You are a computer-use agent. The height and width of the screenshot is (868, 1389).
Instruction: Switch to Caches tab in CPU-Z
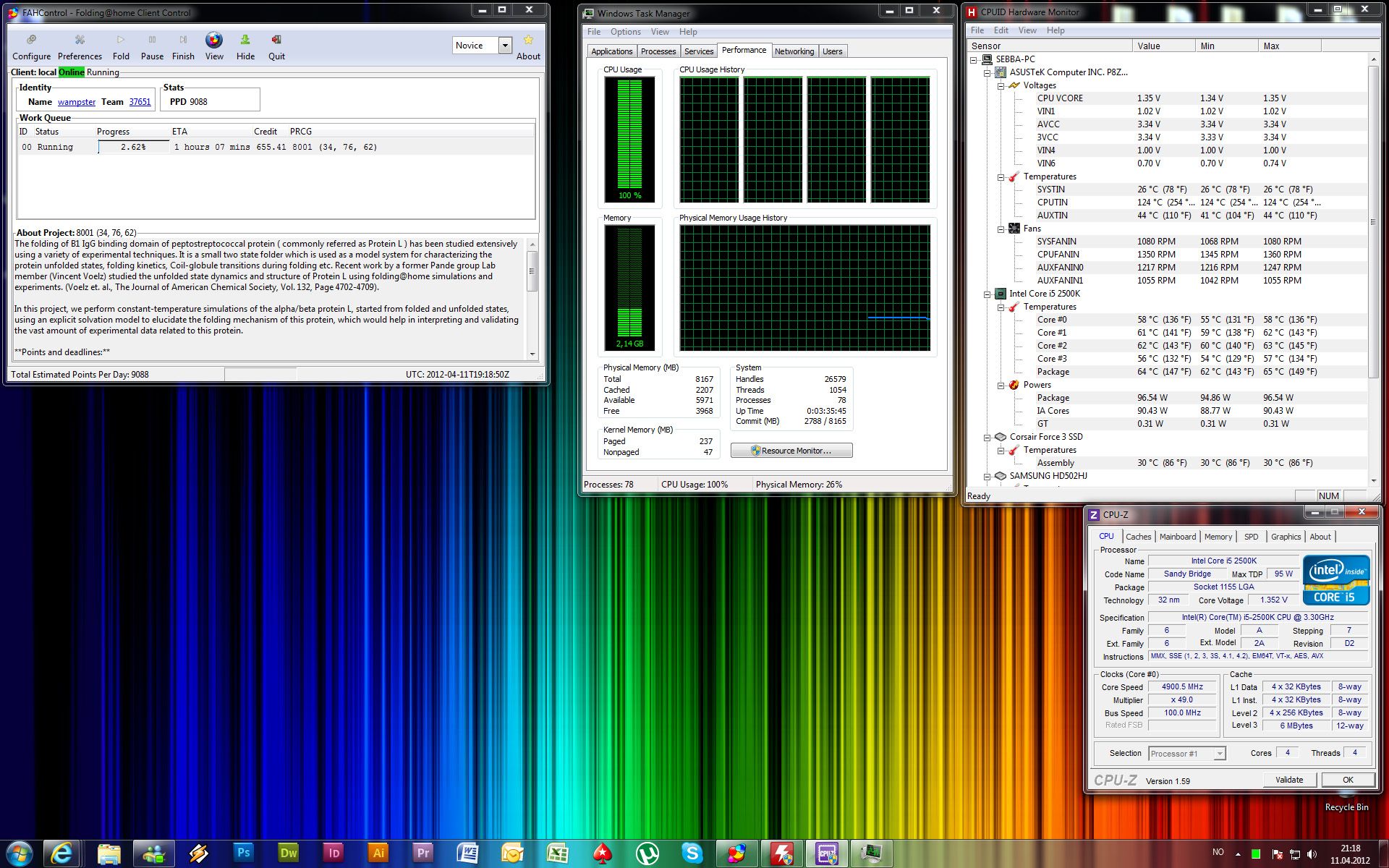[1138, 537]
